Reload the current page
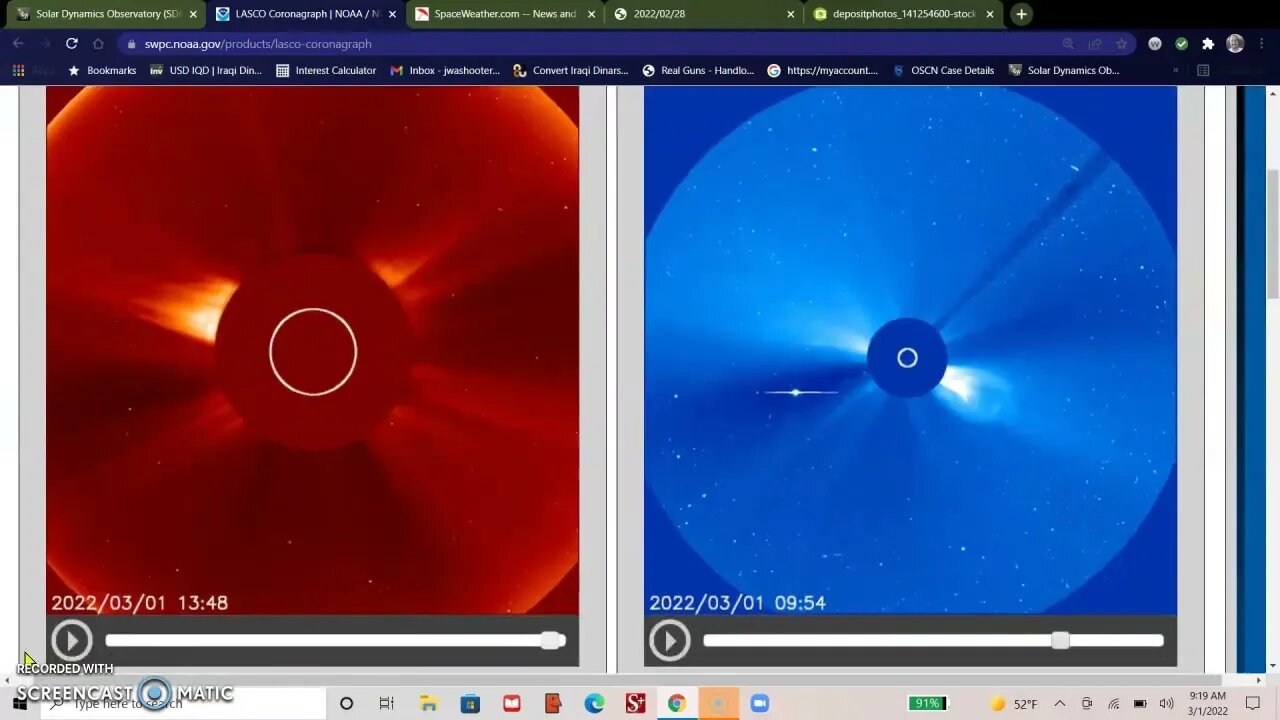This screenshot has width=1280, height=720. coord(71,44)
